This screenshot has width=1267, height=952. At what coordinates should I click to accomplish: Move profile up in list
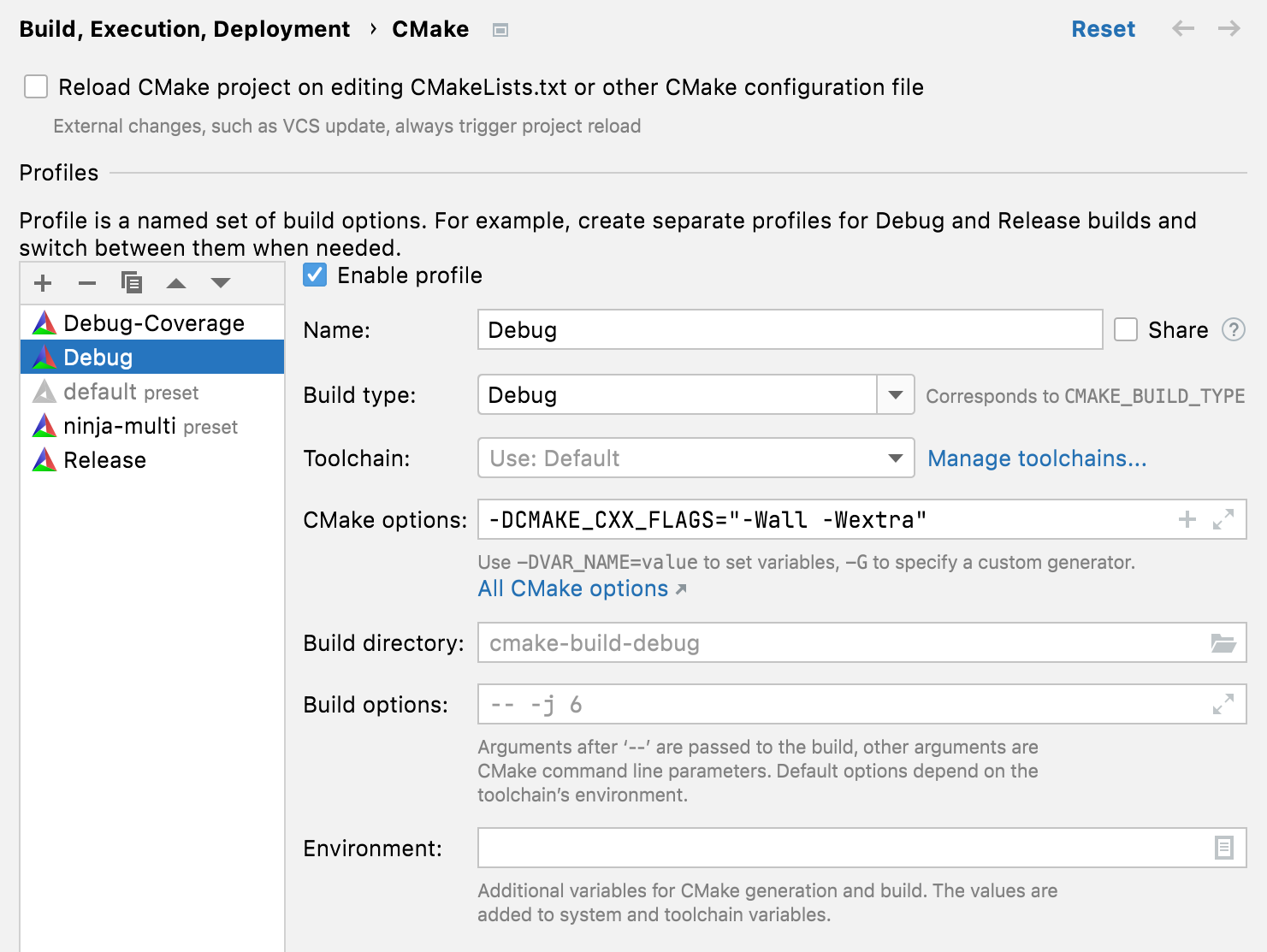point(176,283)
